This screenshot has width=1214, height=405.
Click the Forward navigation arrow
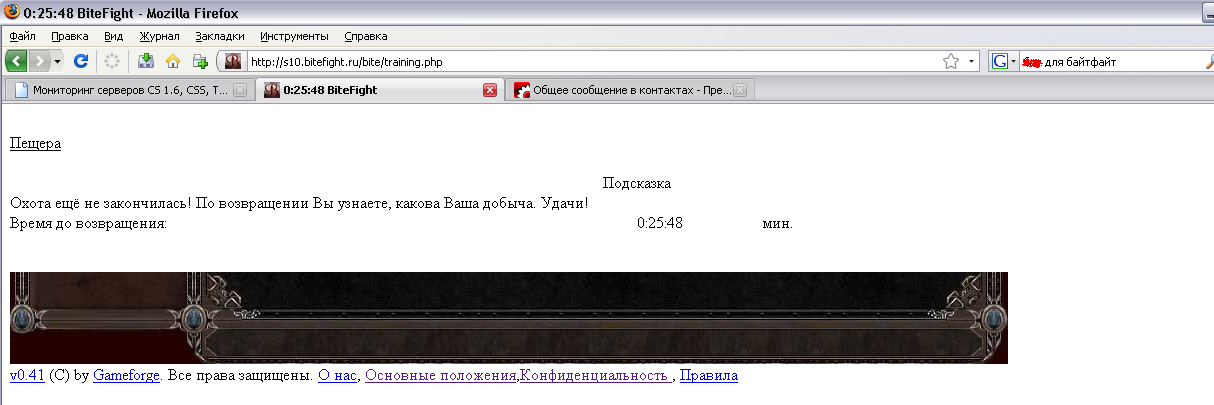click(40, 61)
